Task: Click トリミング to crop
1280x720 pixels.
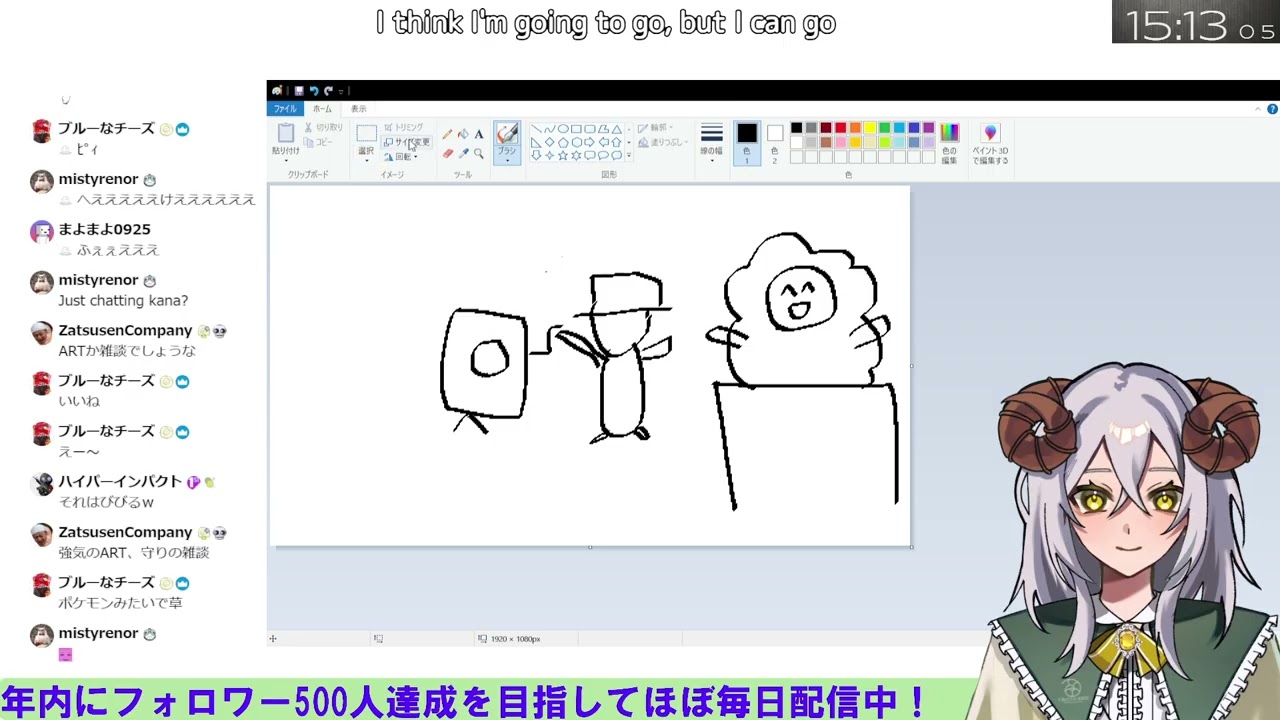Action: 404,127
